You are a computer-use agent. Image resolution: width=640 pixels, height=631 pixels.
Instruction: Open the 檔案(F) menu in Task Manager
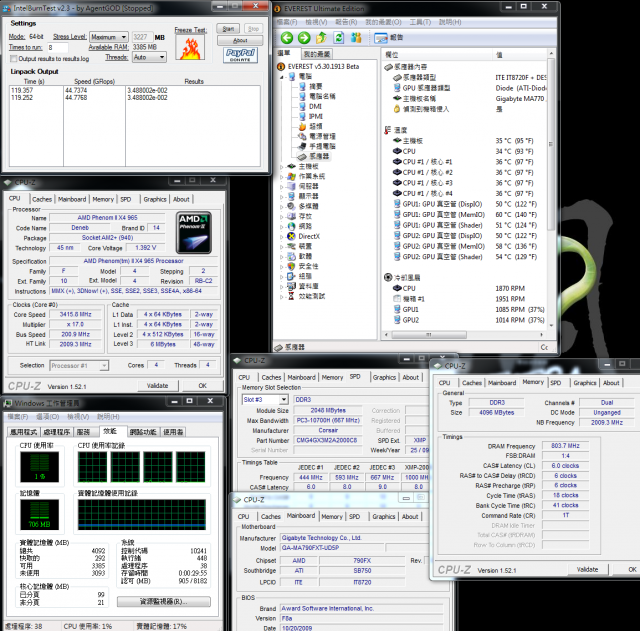point(18,417)
